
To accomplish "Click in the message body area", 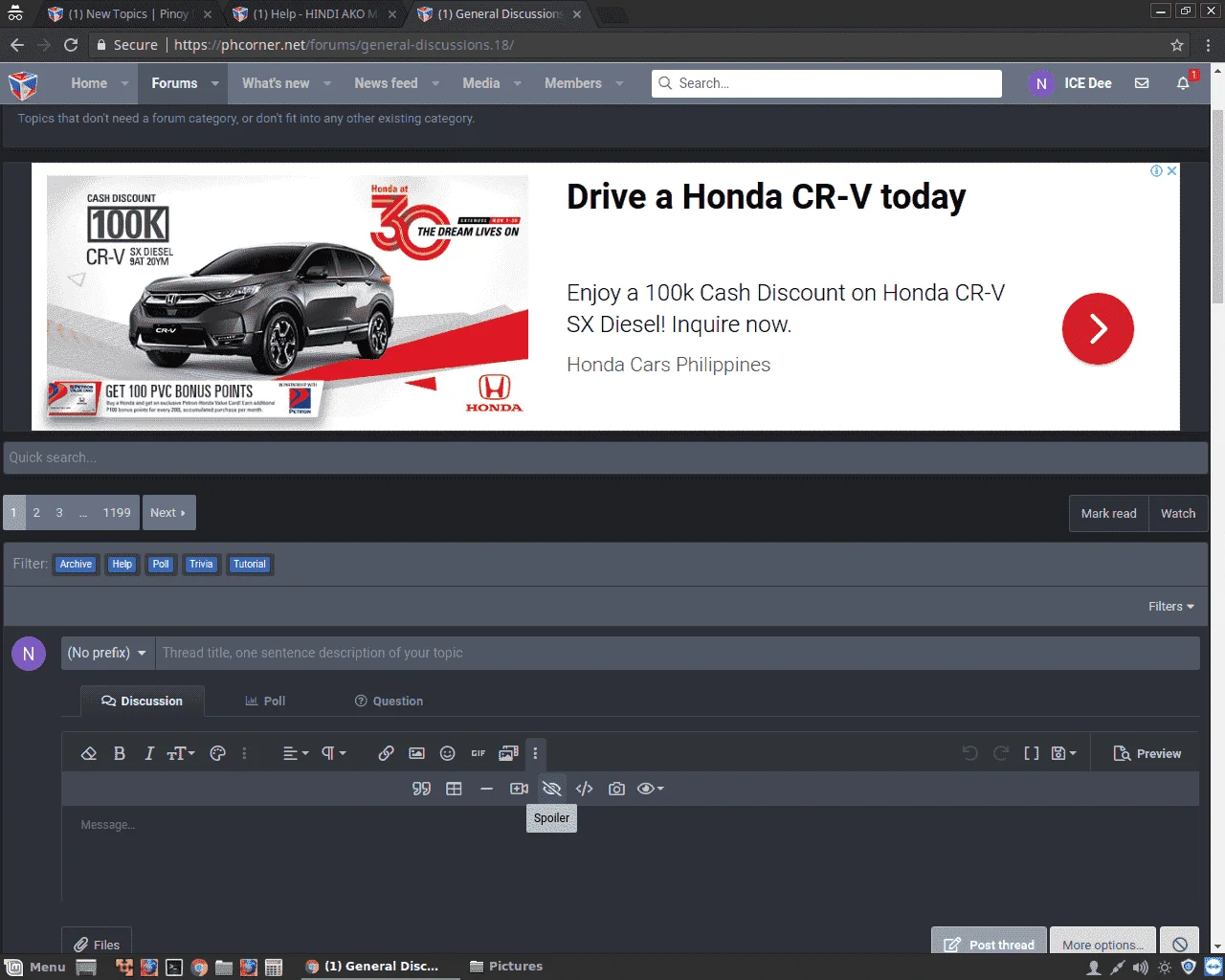I will (x=630, y=853).
